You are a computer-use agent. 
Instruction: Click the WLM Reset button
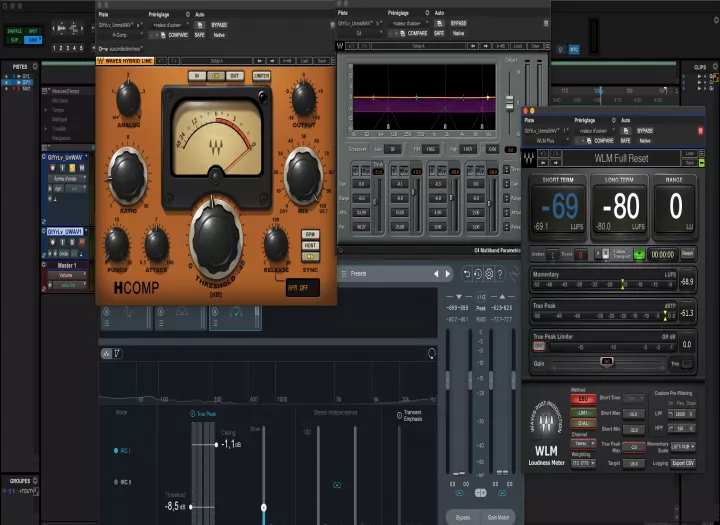tap(687, 254)
